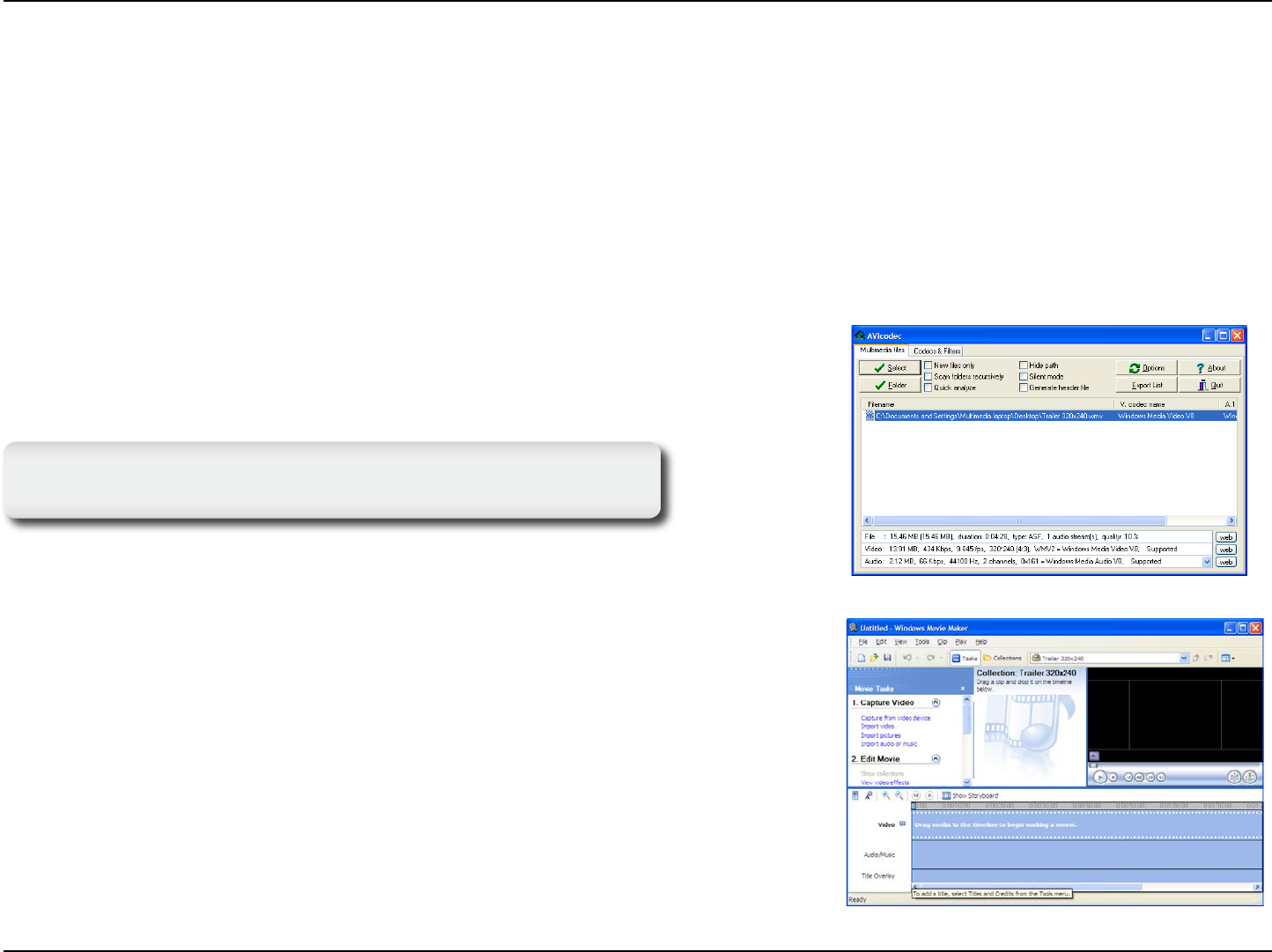Click the Set Audio Levels icon on timeline toolbar

[x=854, y=795]
